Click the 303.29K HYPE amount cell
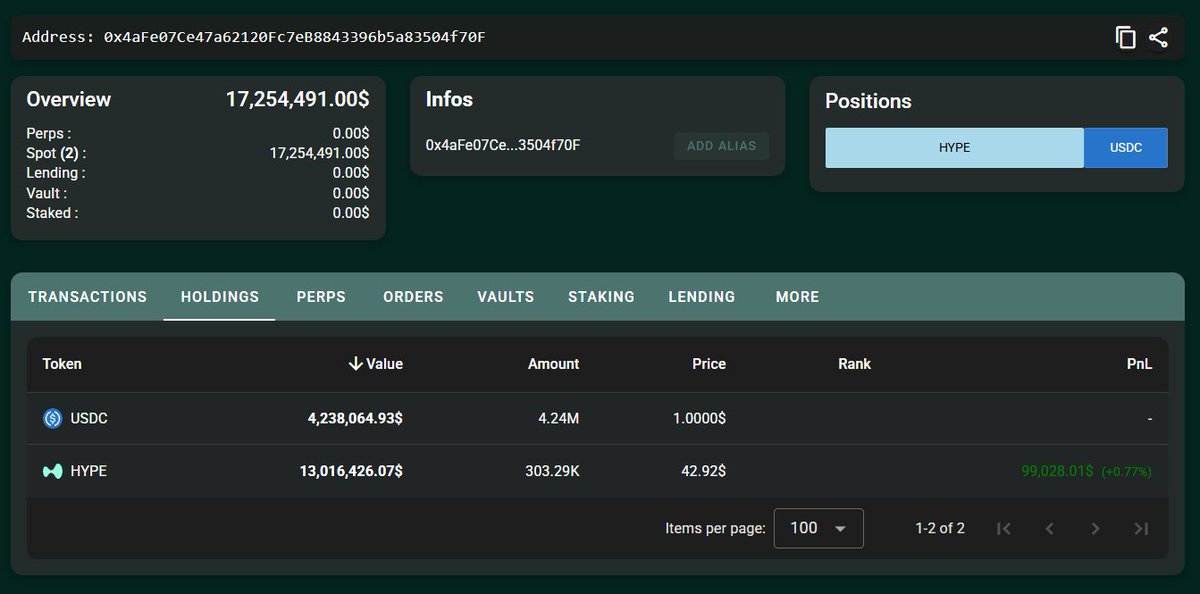Image resolution: width=1200 pixels, height=594 pixels. click(x=550, y=470)
